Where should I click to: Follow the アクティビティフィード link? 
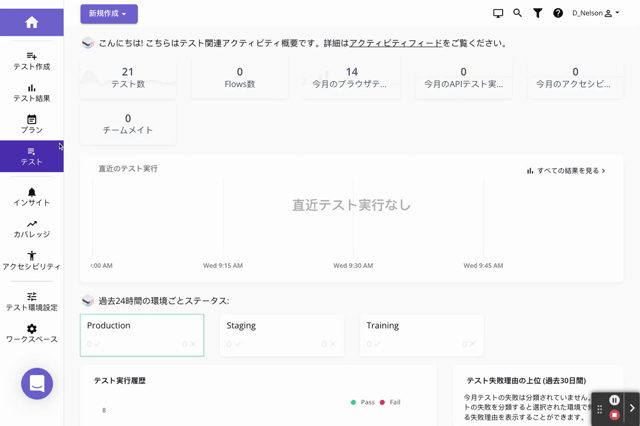[395, 44]
